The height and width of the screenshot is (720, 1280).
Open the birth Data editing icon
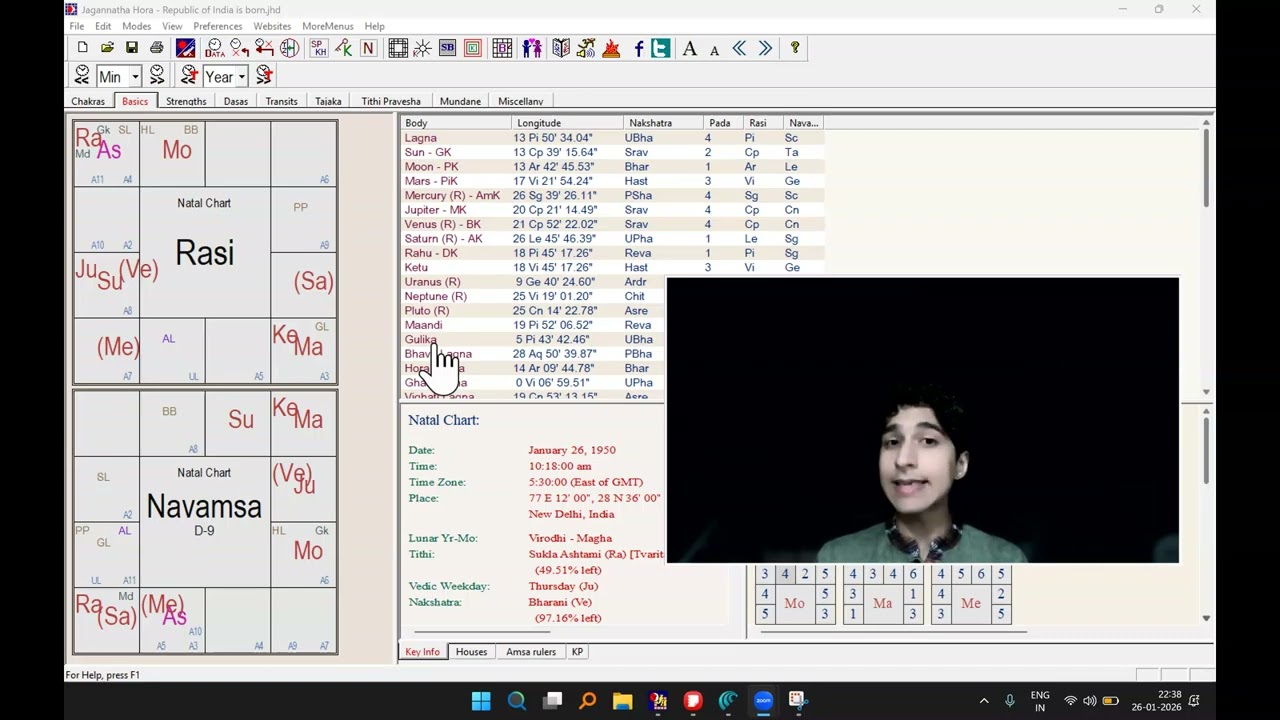pyautogui.click(x=214, y=48)
